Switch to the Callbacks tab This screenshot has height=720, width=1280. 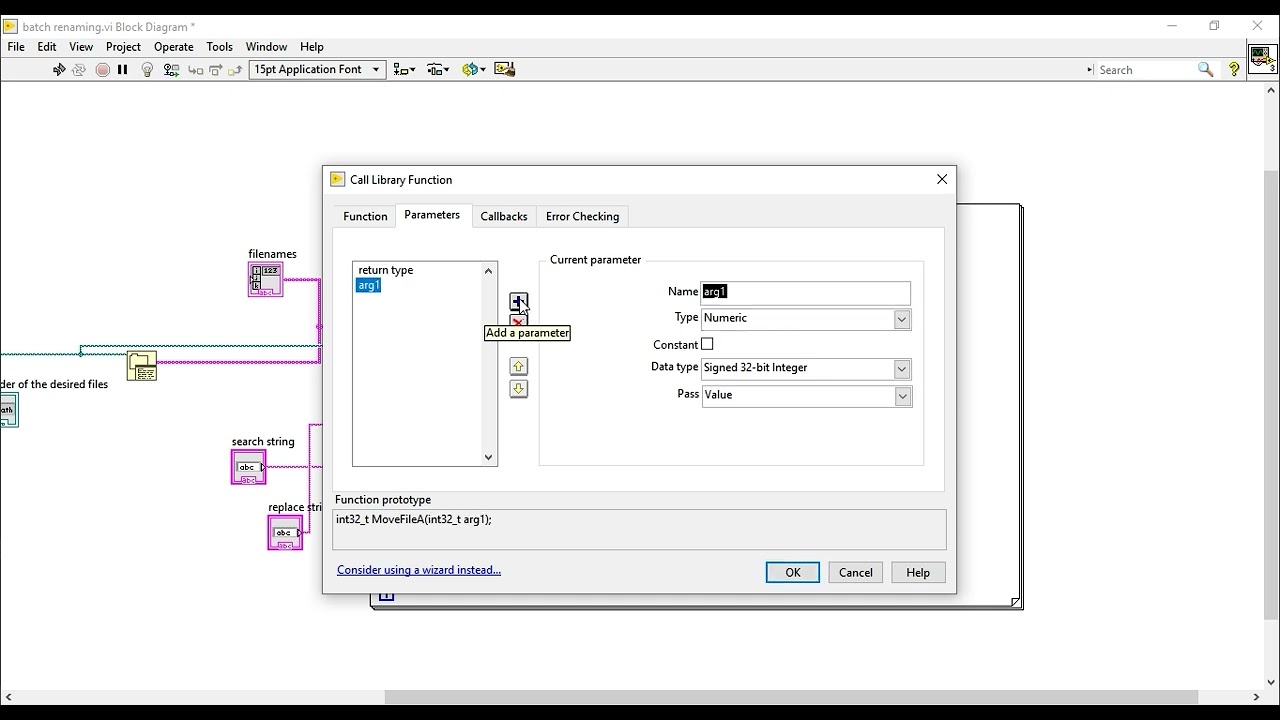(x=504, y=217)
